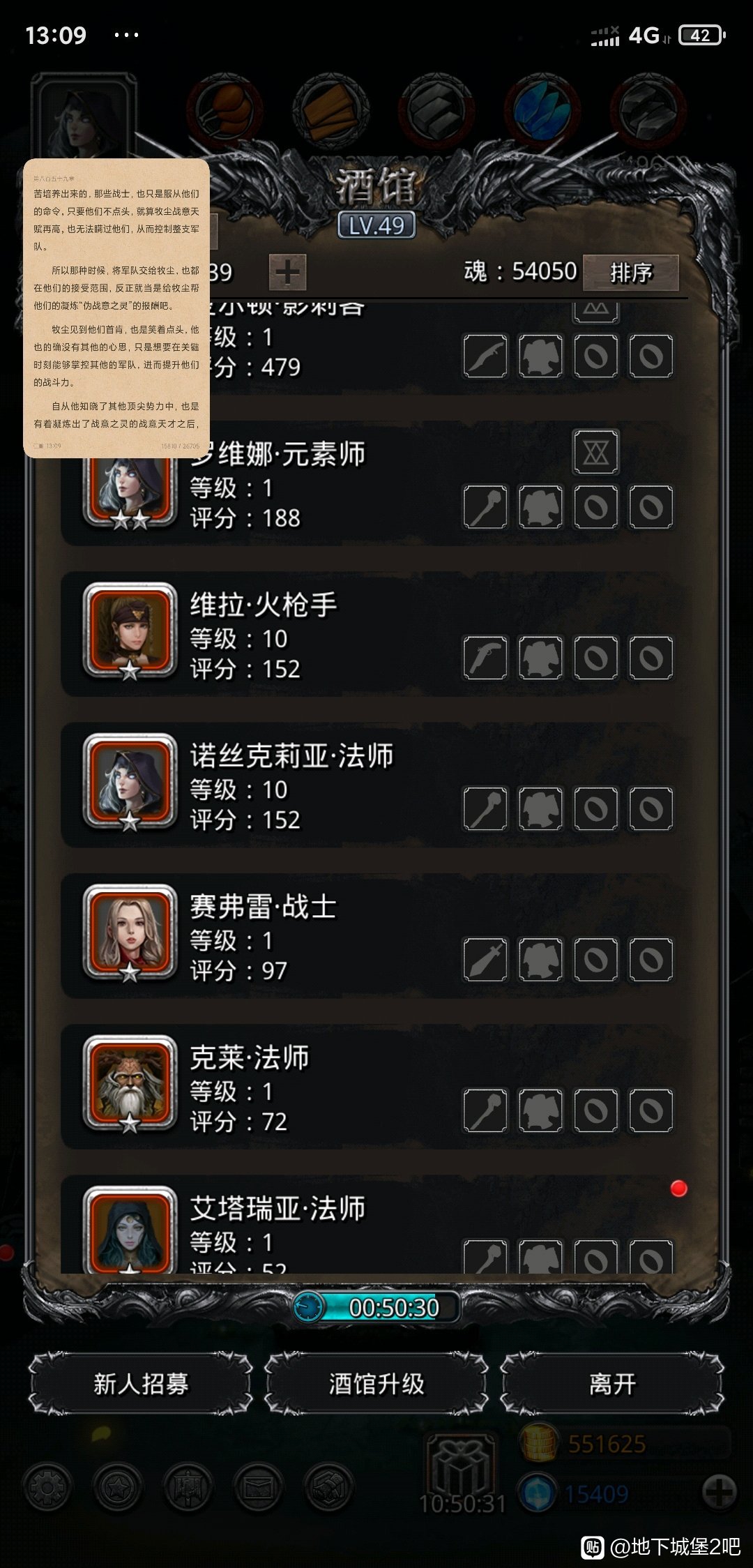Select the 维拉·火枪手 hero portrait

130,632
